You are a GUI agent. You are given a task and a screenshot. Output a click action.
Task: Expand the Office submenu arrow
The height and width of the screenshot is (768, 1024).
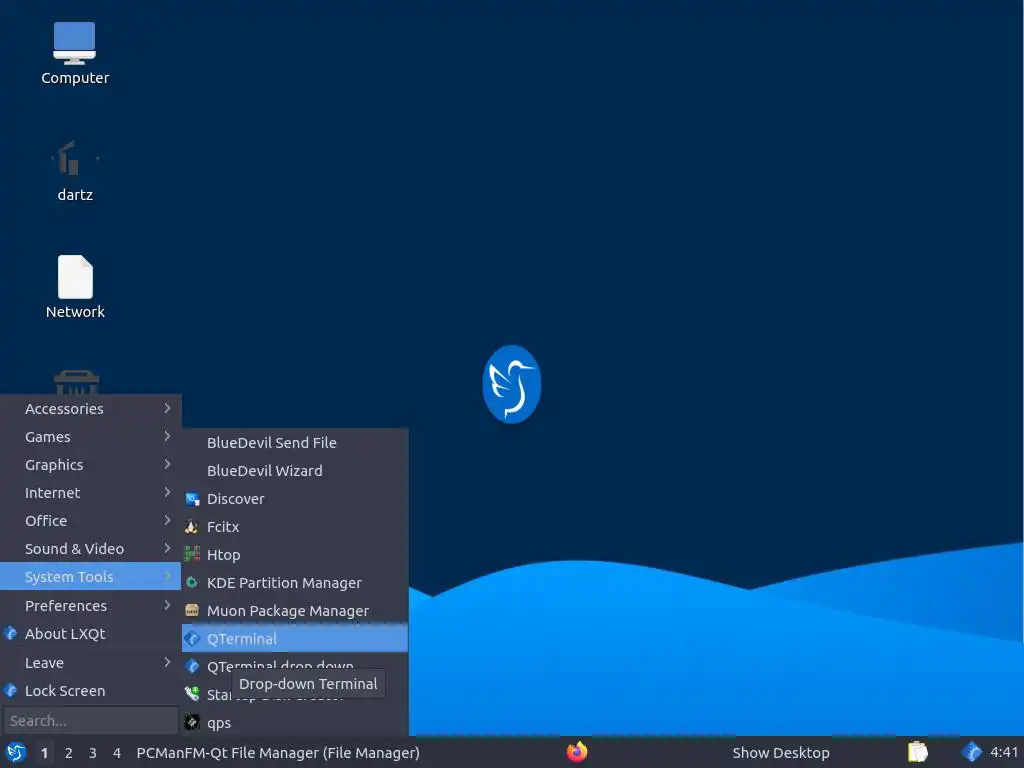point(167,520)
